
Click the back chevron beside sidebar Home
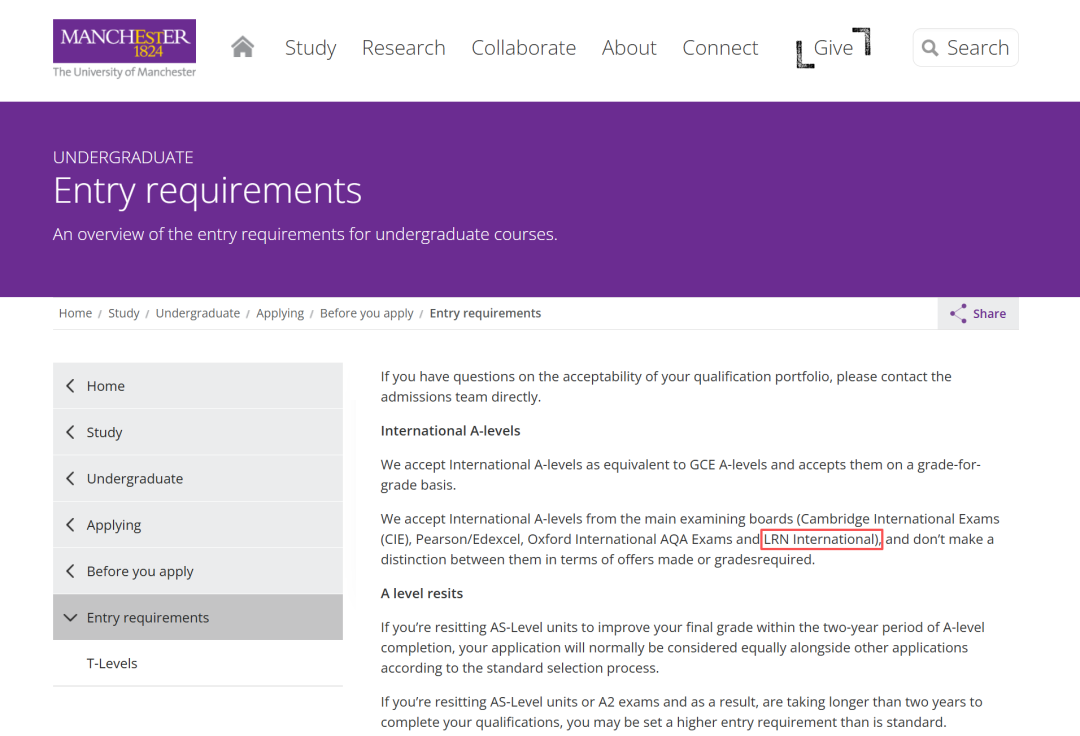click(x=70, y=386)
